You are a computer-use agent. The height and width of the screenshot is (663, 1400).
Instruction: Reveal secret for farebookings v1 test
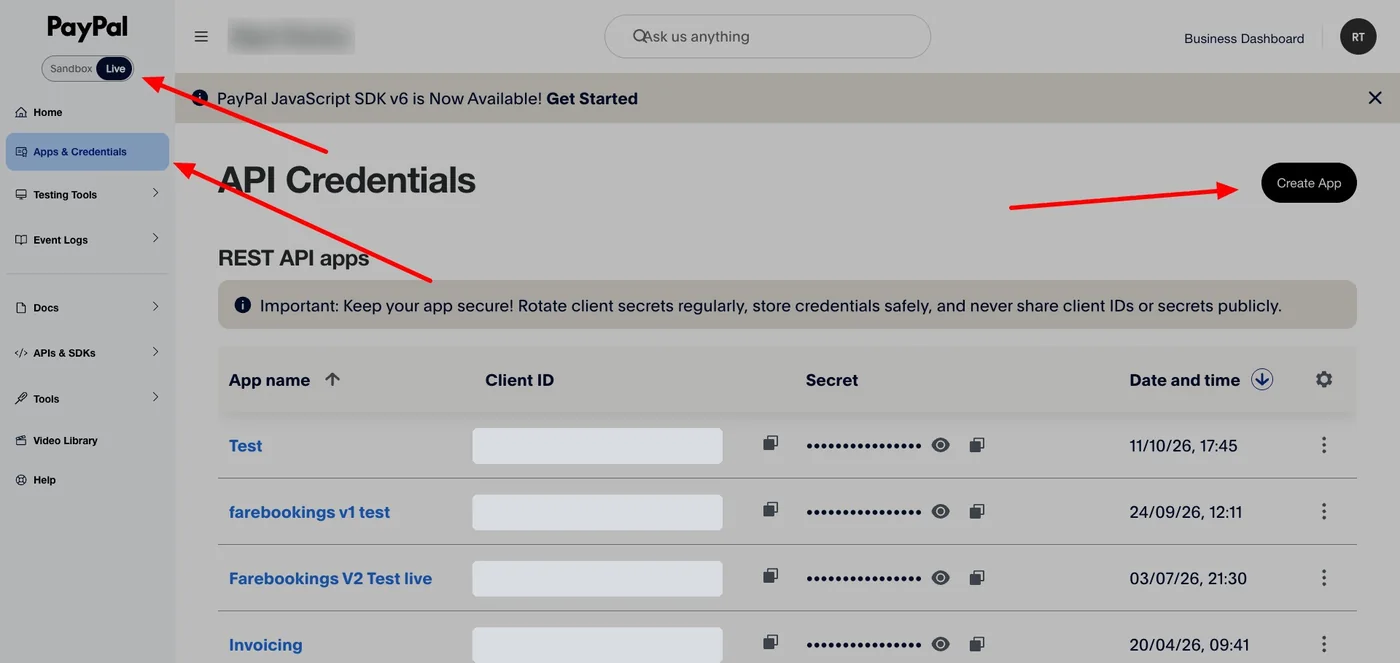point(941,512)
